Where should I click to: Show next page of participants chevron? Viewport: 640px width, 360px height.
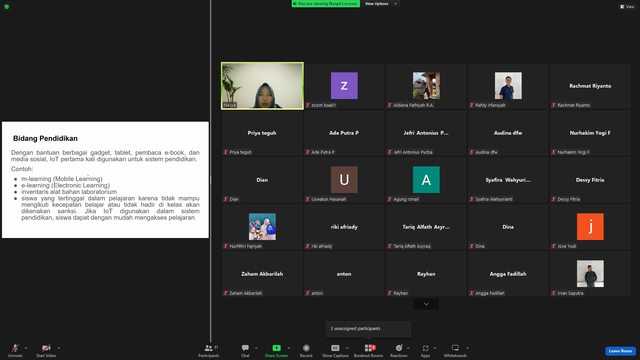tap(426, 304)
